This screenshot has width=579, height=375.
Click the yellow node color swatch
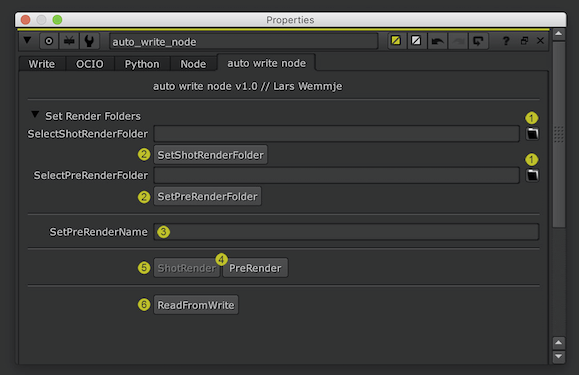click(396, 40)
